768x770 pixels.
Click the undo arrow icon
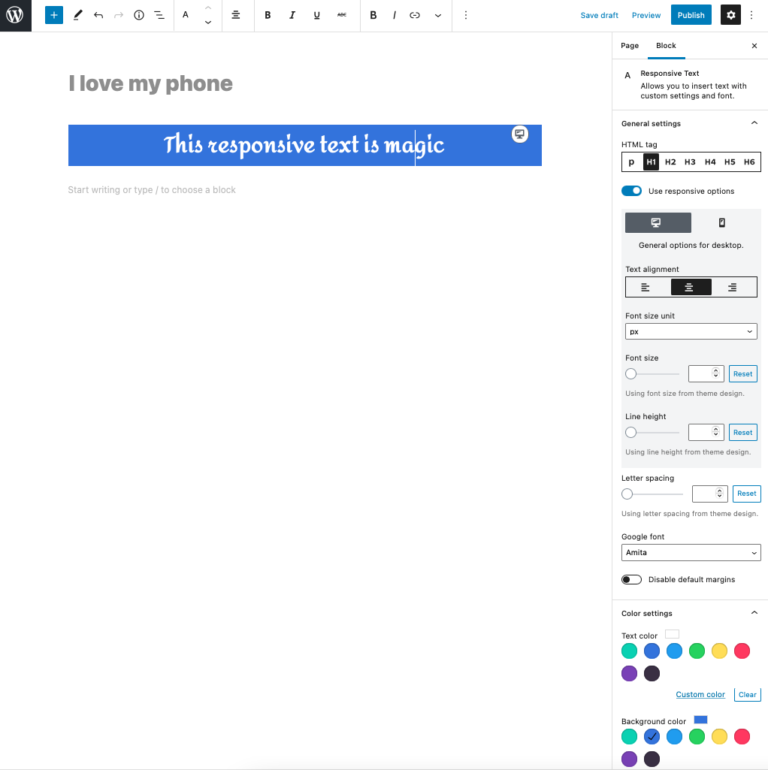click(x=98, y=15)
